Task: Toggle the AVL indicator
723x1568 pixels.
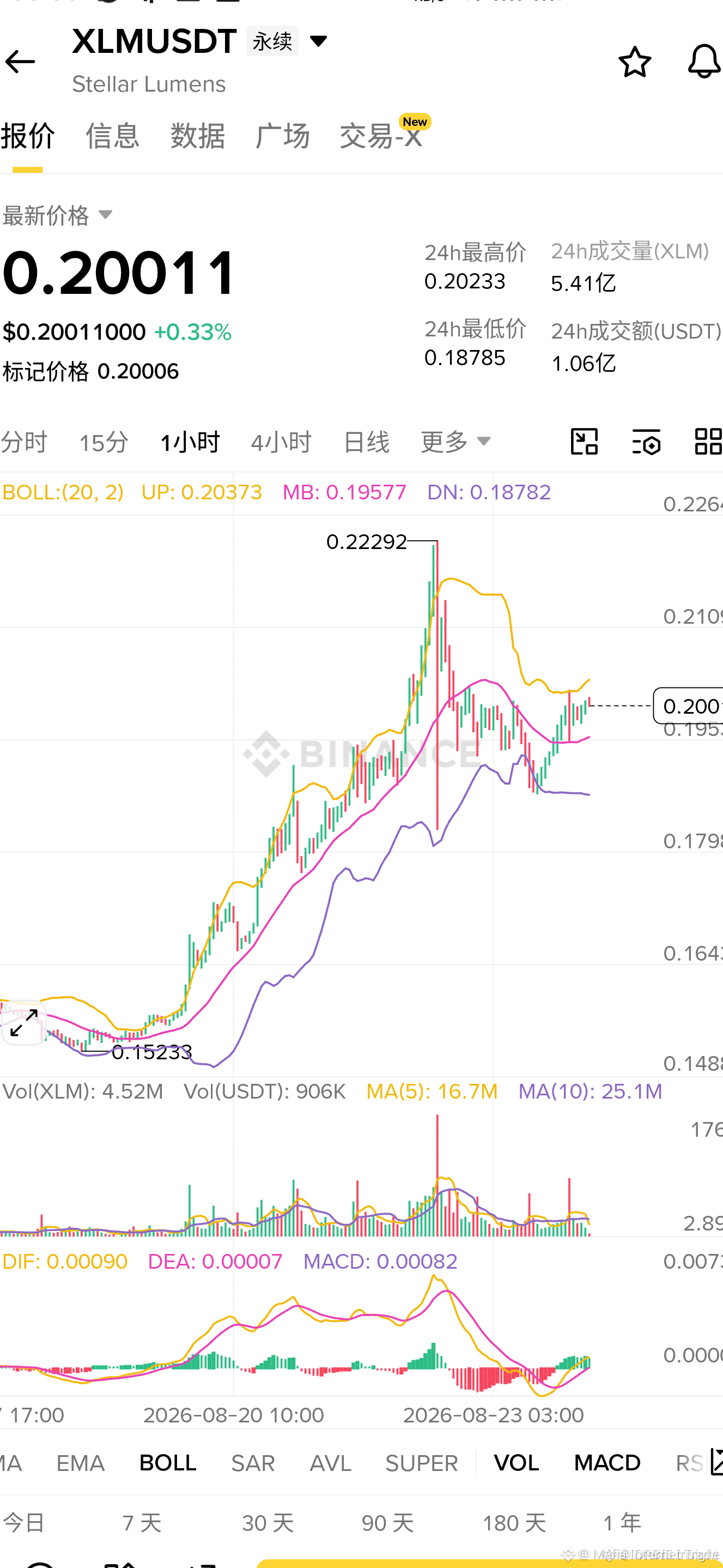Action: (x=330, y=1463)
